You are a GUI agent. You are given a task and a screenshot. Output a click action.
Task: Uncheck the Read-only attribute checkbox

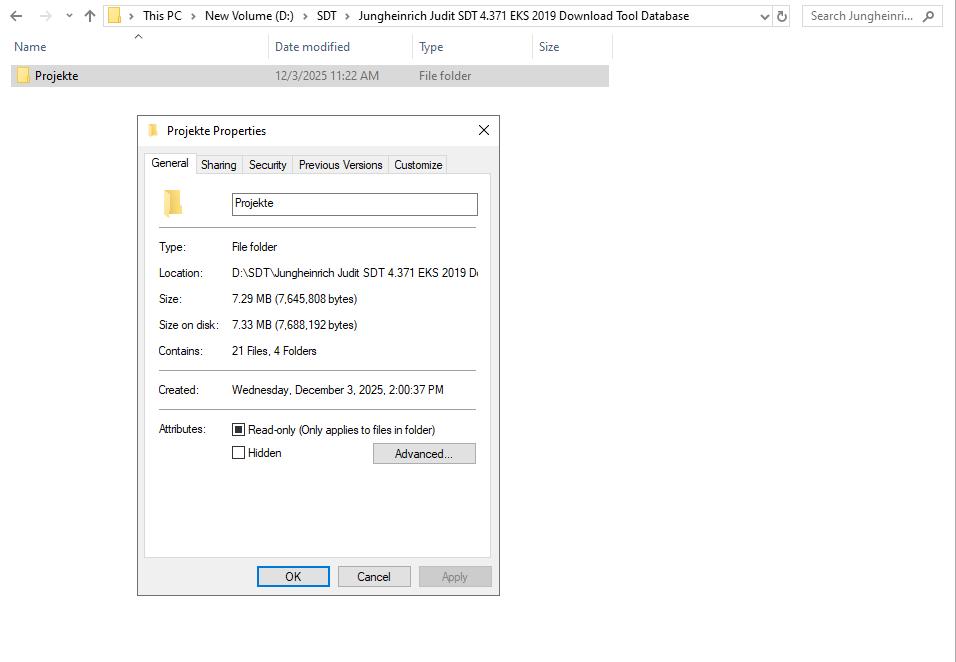coord(238,429)
